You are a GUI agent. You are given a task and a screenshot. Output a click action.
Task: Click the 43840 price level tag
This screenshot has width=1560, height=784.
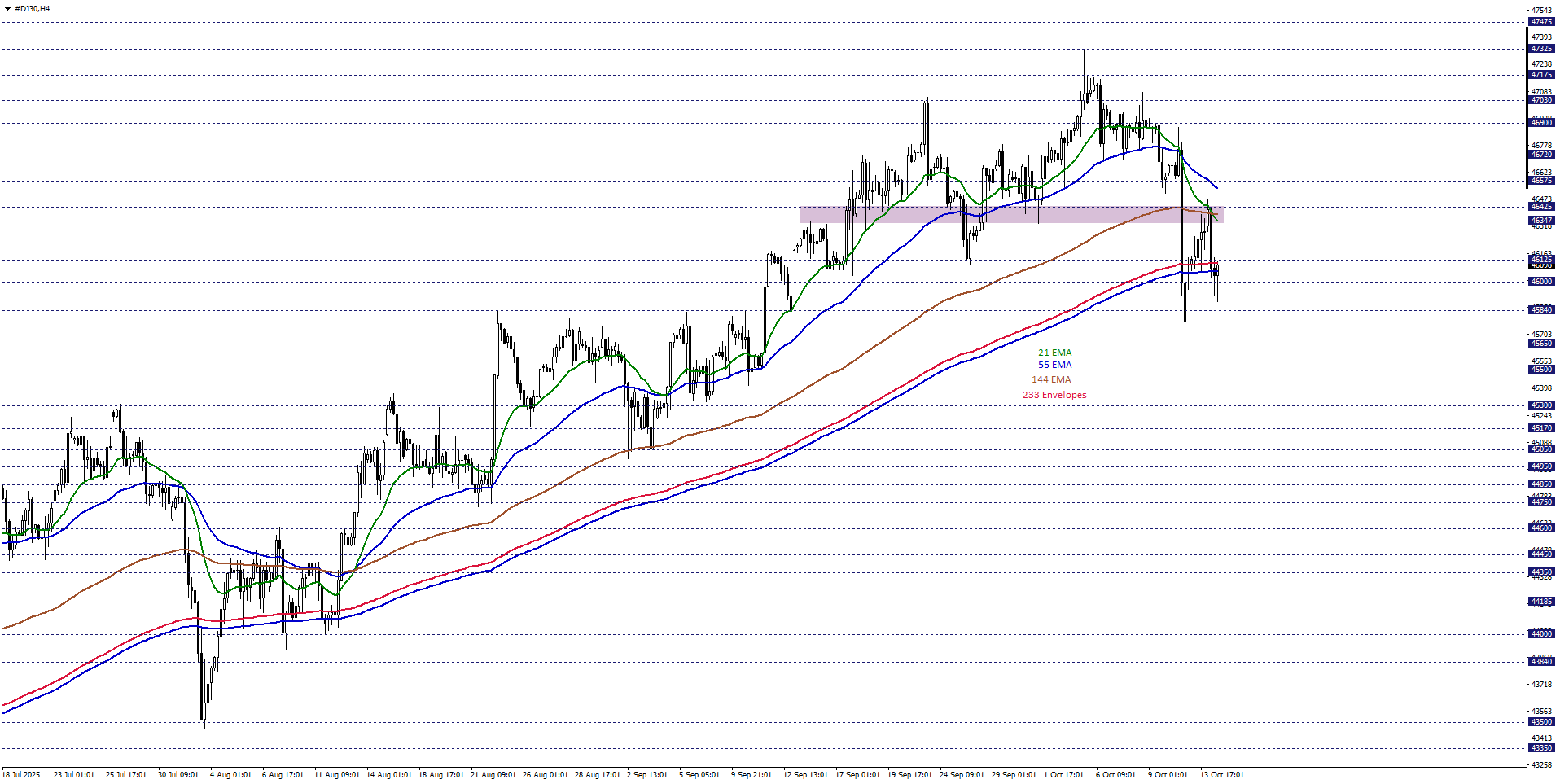(1541, 662)
